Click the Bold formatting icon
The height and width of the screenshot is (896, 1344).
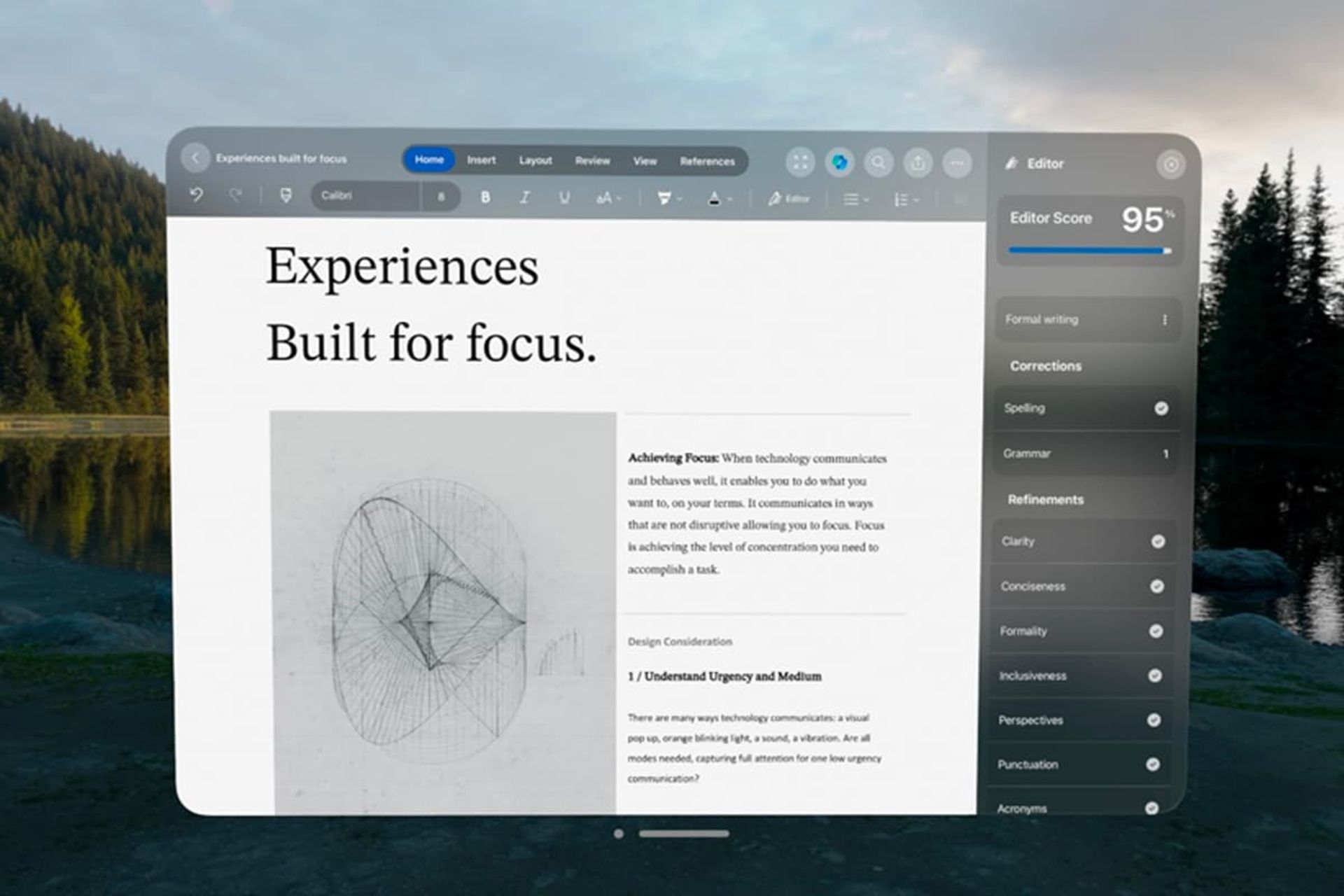tap(485, 198)
